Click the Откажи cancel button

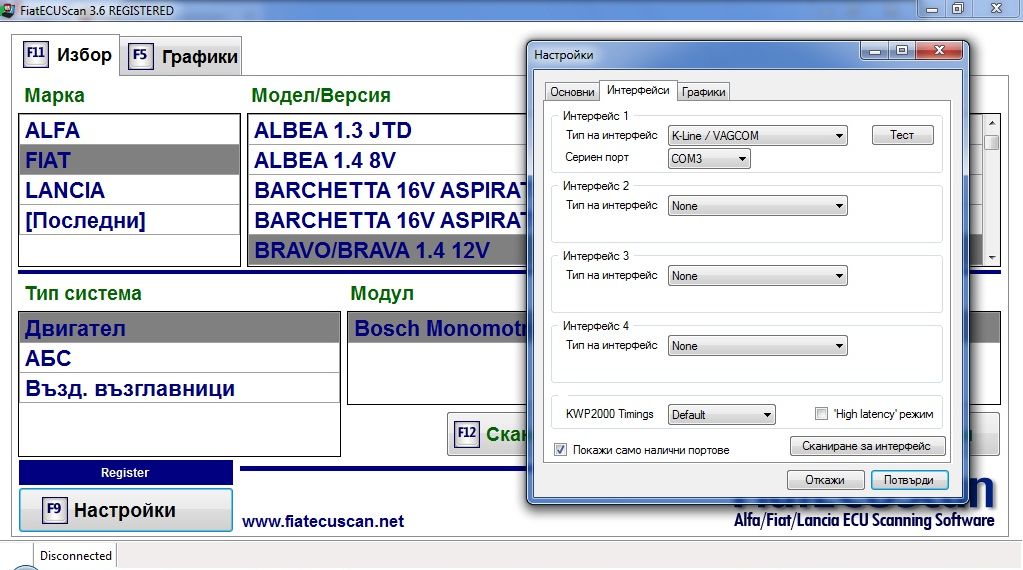(x=825, y=480)
